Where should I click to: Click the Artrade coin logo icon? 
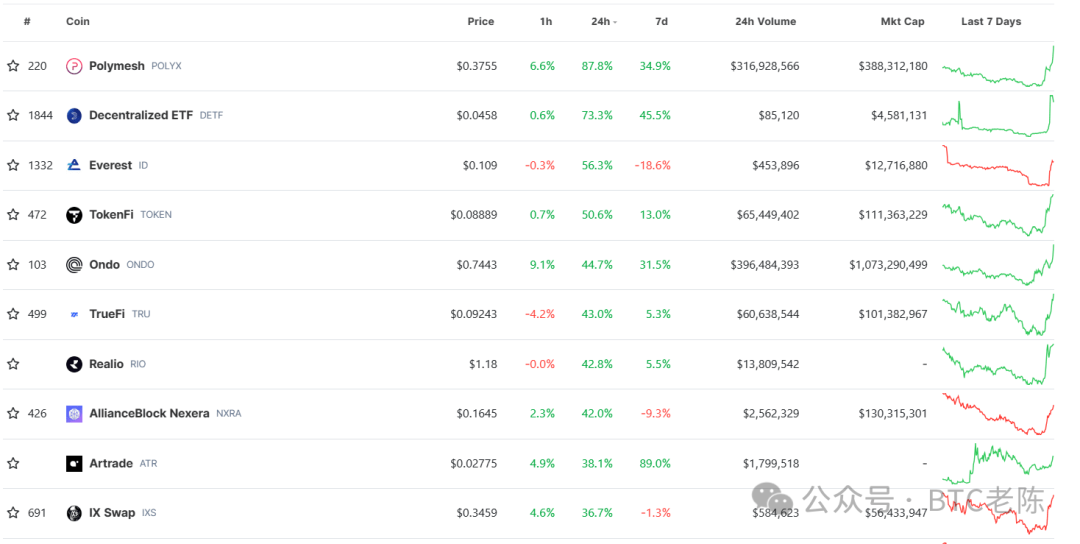click(x=74, y=464)
